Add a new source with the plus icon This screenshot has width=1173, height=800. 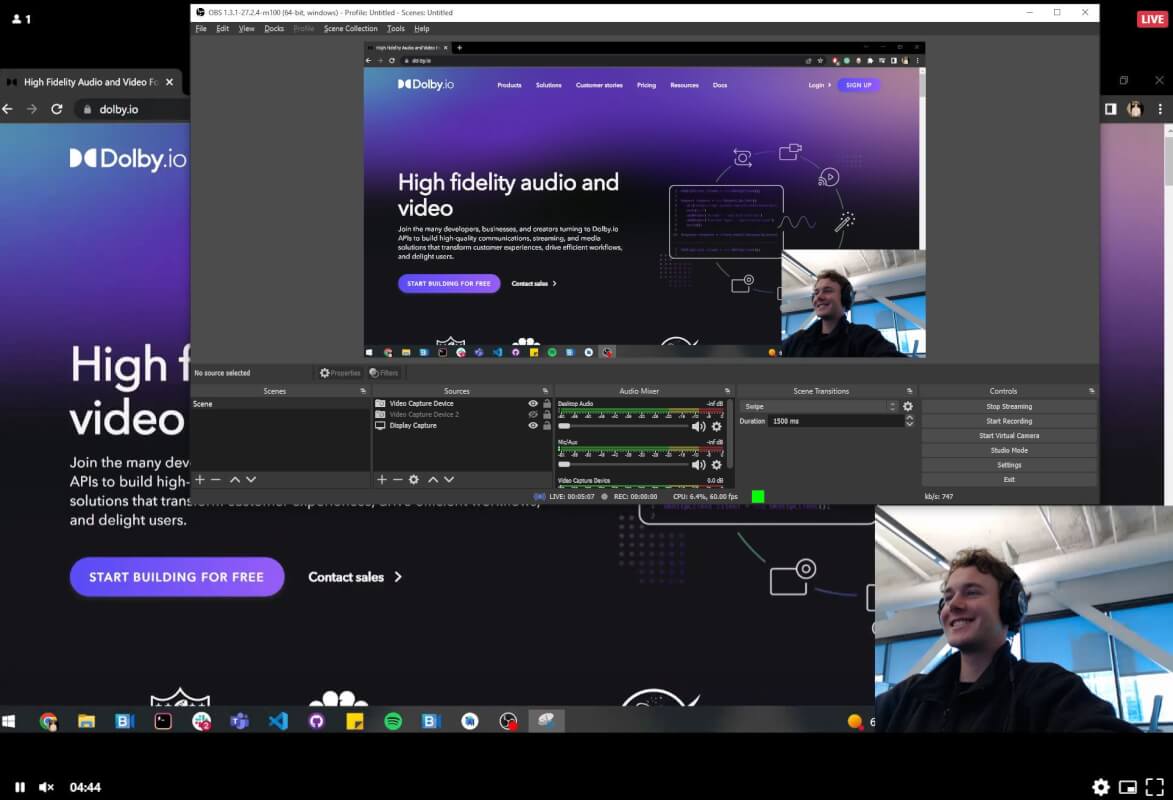(382, 479)
